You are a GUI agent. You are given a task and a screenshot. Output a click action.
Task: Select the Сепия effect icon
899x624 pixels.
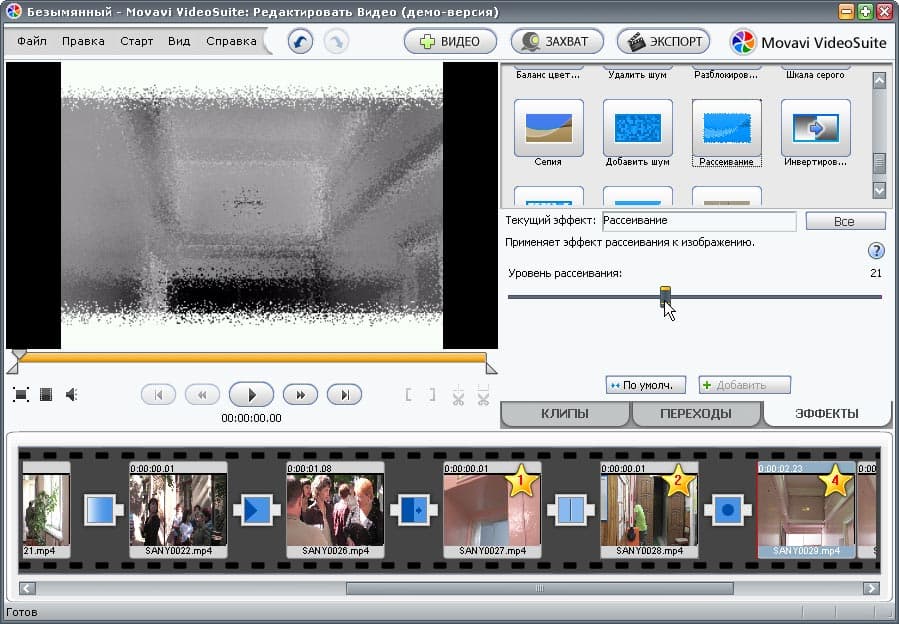(548, 128)
